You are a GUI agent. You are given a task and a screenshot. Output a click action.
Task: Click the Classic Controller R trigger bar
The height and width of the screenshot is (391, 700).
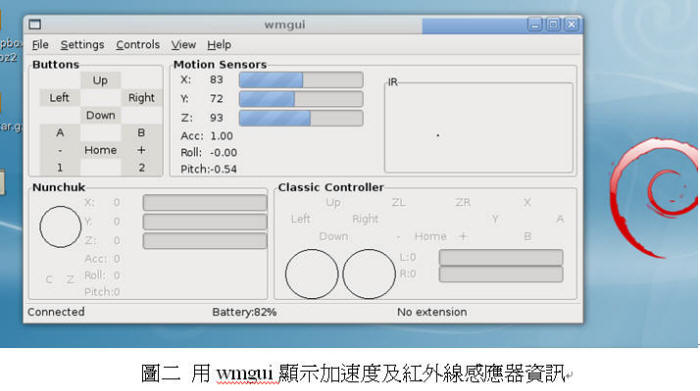point(501,274)
